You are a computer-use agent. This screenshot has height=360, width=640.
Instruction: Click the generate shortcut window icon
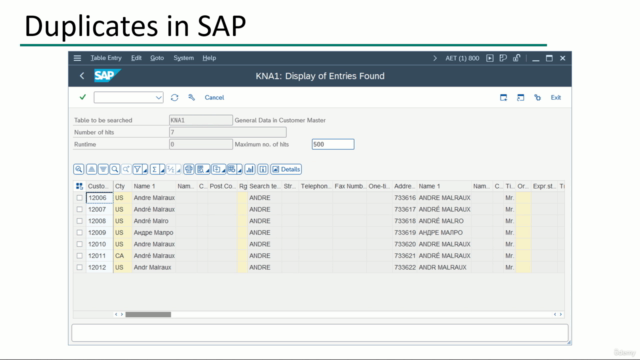pos(520,98)
